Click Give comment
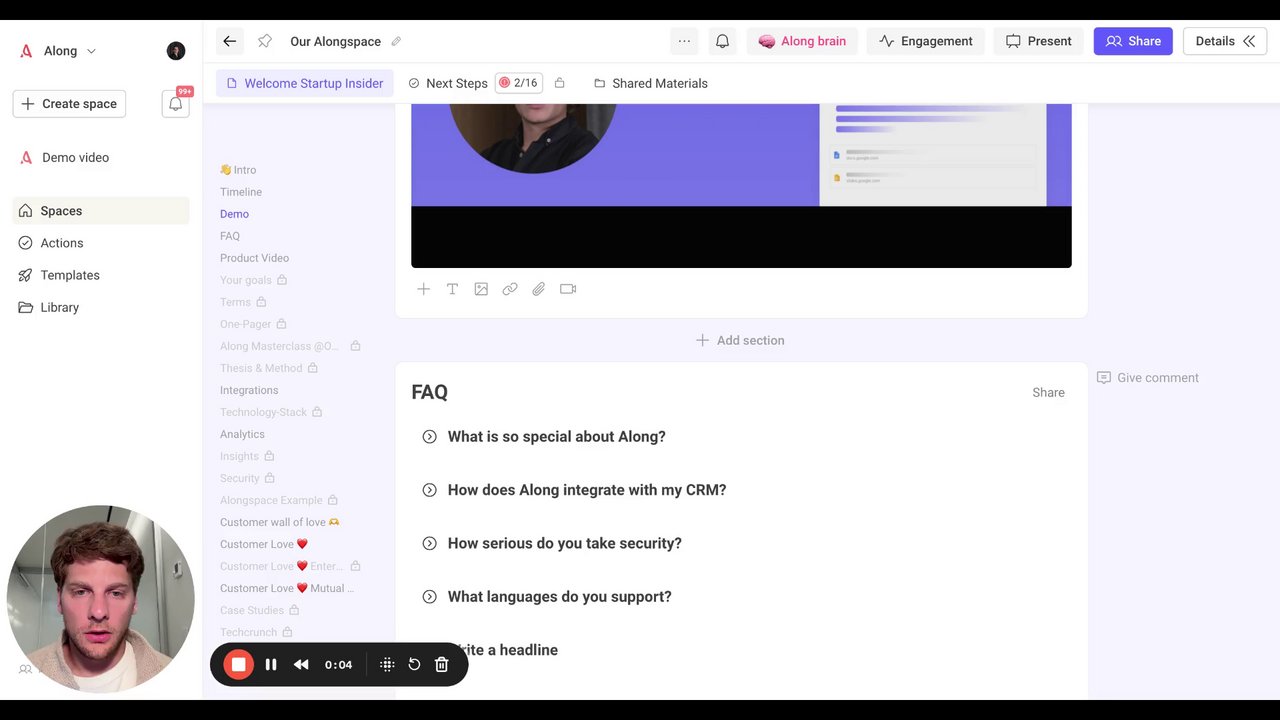 tap(1148, 377)
